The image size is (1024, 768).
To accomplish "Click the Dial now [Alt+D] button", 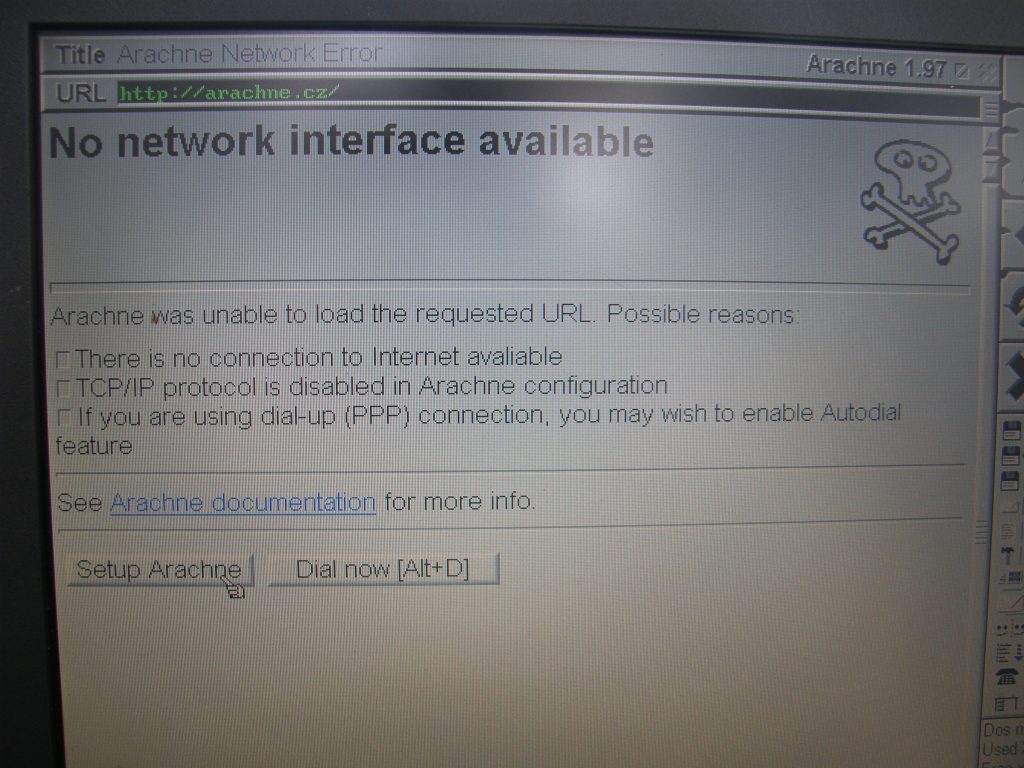I will [x=383, y=569].
